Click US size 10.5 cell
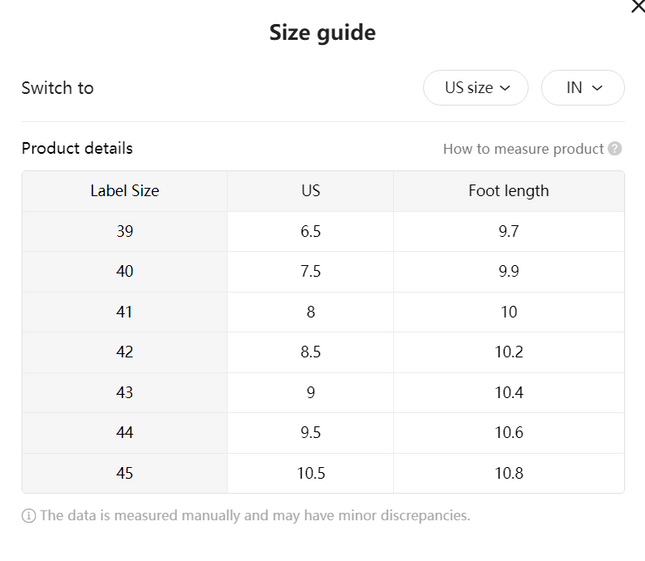 [x=311, y=473]
